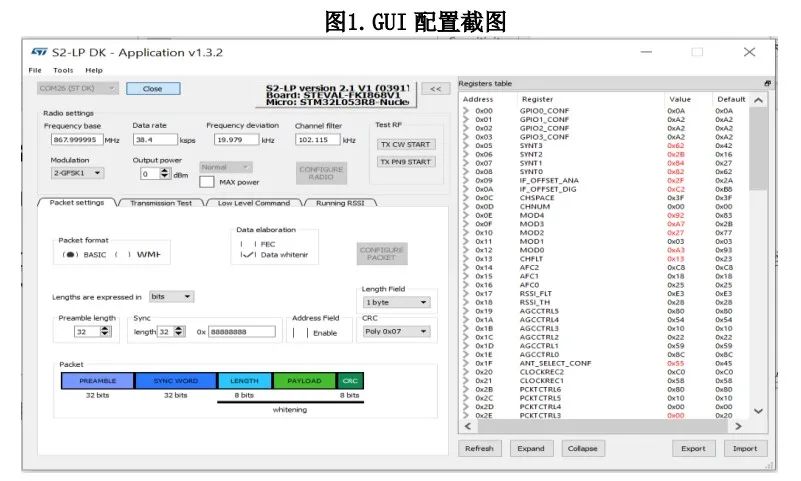801x481 pixels.
Task: Open the Length Field 1 byte dropdown
Action: [x=396, y=302]
